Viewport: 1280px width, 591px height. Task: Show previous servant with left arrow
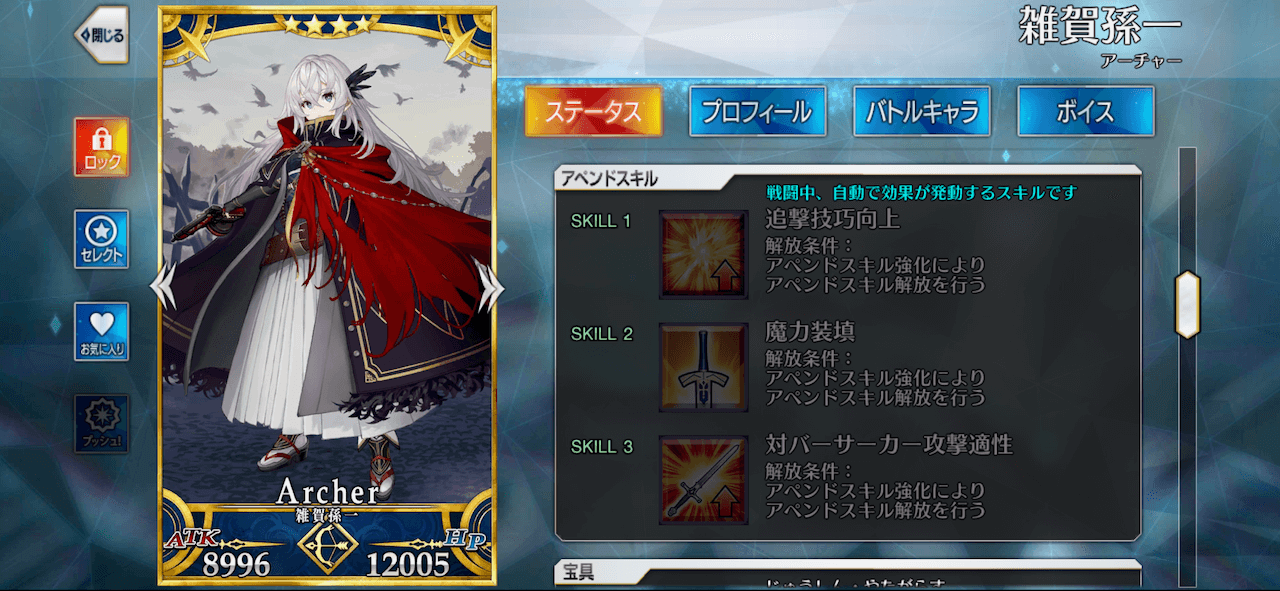click(x=163, y=288)
